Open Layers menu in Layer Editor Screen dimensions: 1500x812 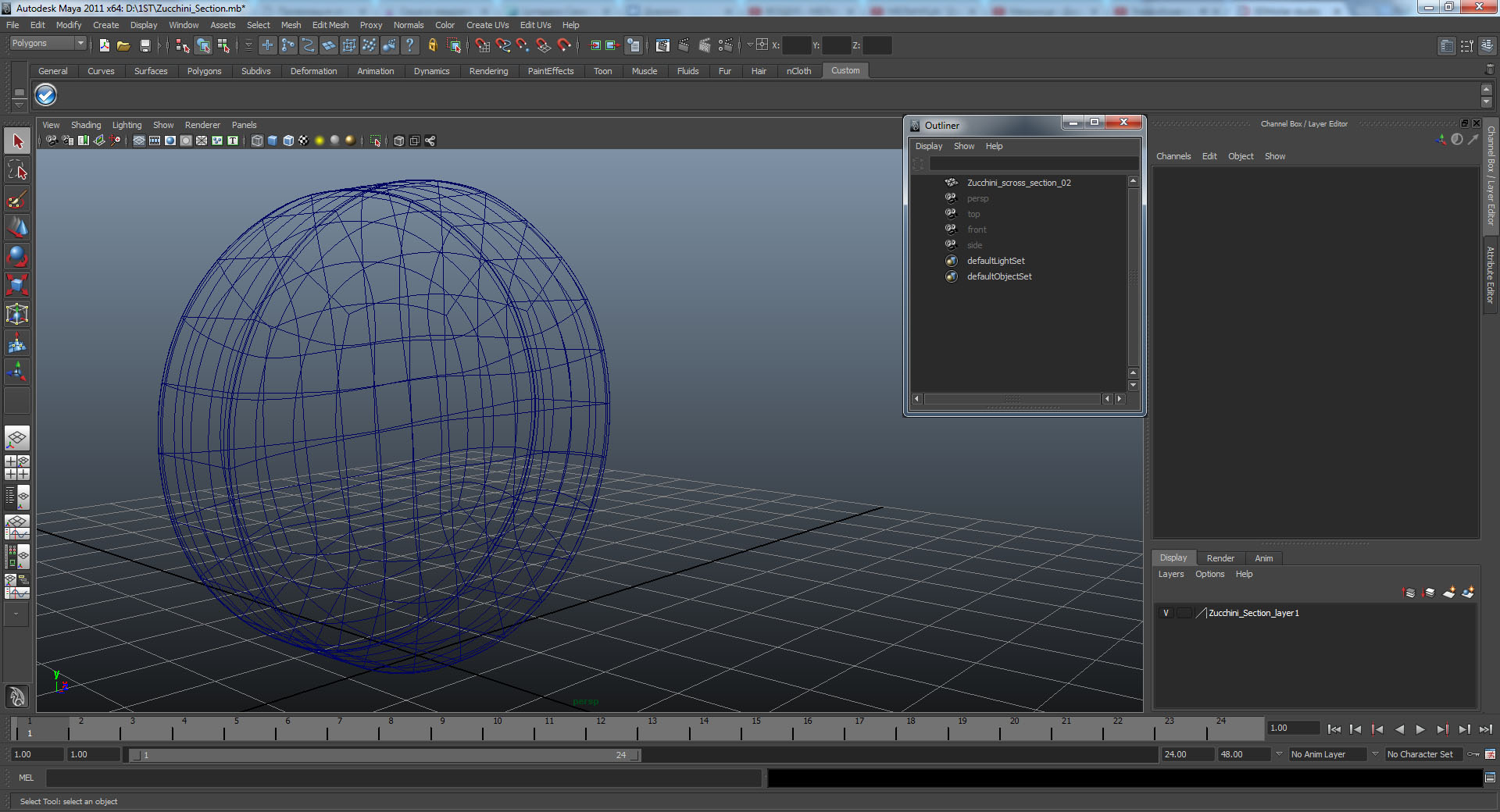(1170, 574)
